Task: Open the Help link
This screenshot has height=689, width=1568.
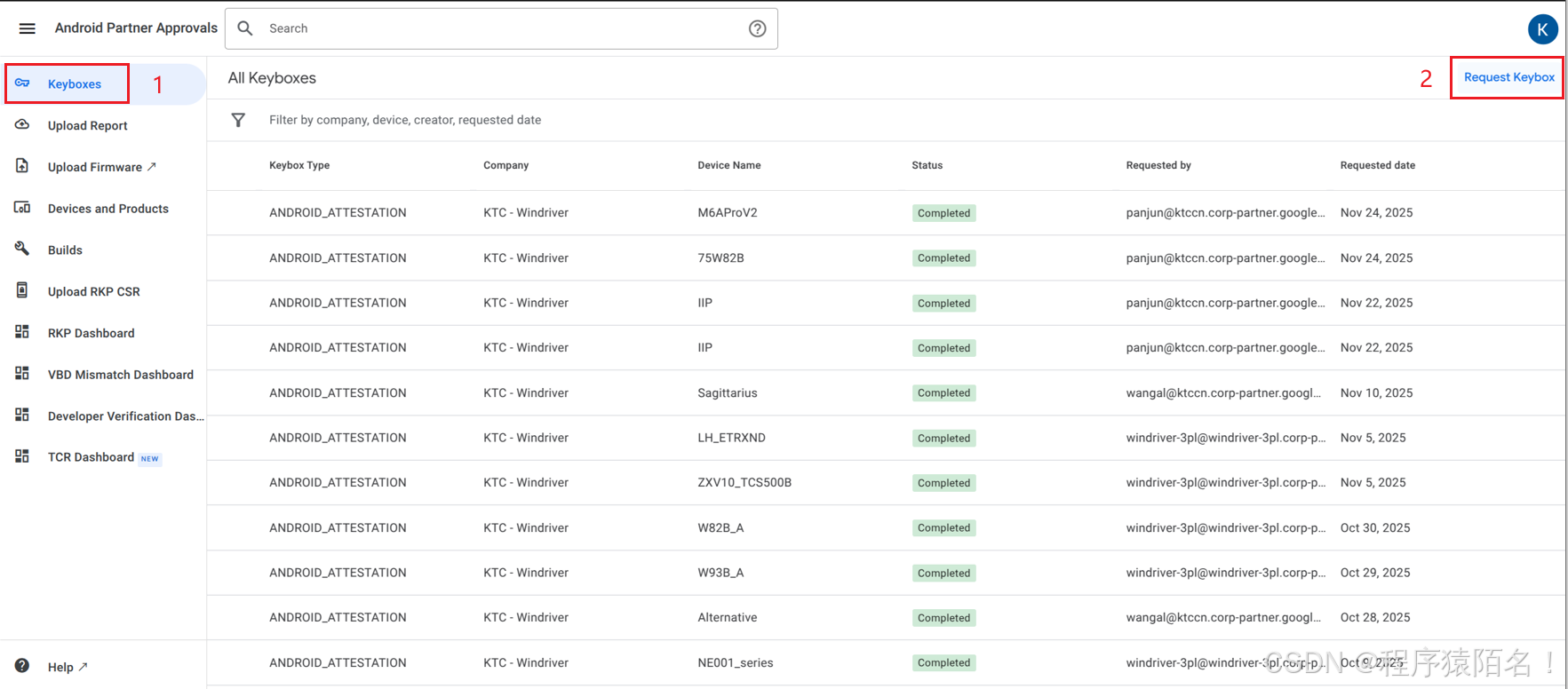Action: tap(67, 667)
